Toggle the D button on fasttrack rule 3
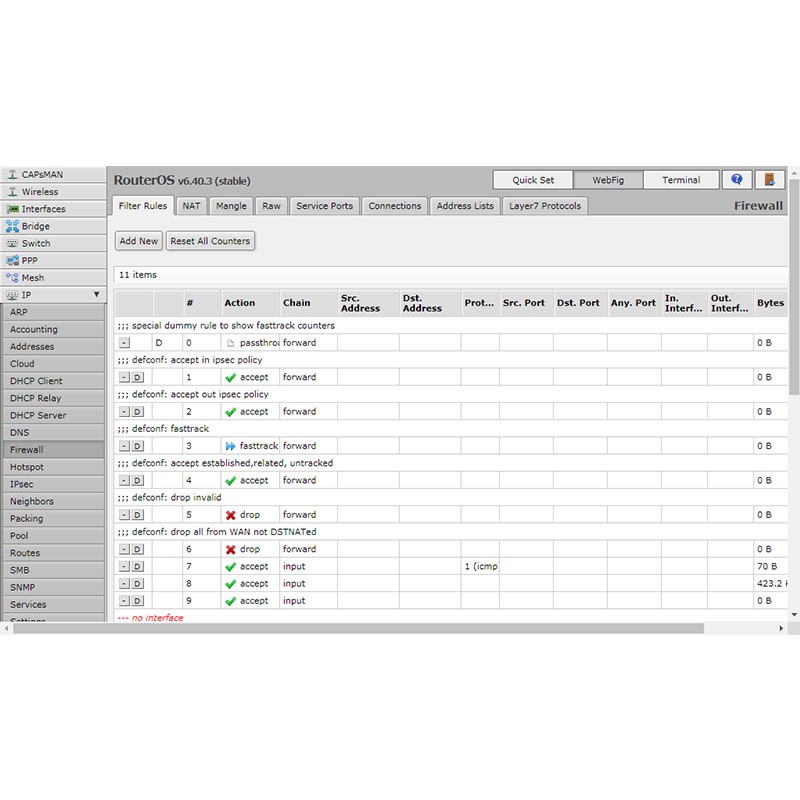The height and width of the screenshot is (800, 800). click(x=138, y=446)
